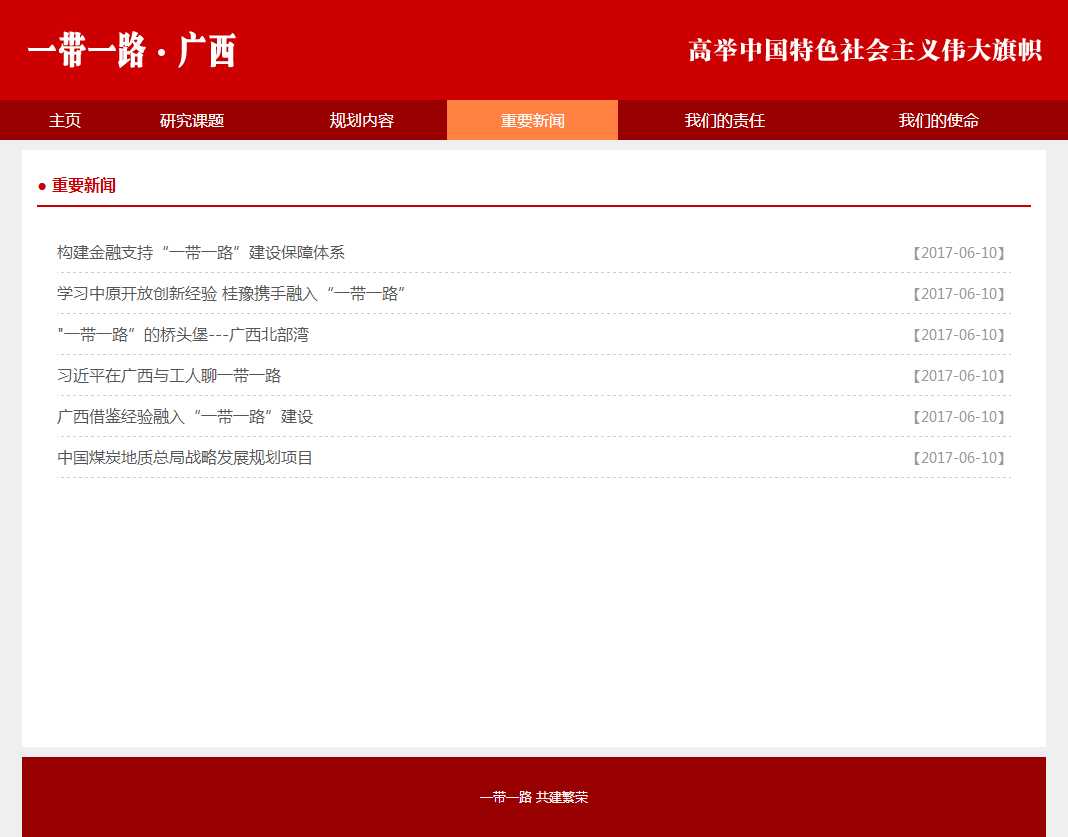This screenshot has height=837, width=1068.
Task: Open 广西借鉴经验融入“一带一路”建设 news link
Action: (x=185, y=417)
